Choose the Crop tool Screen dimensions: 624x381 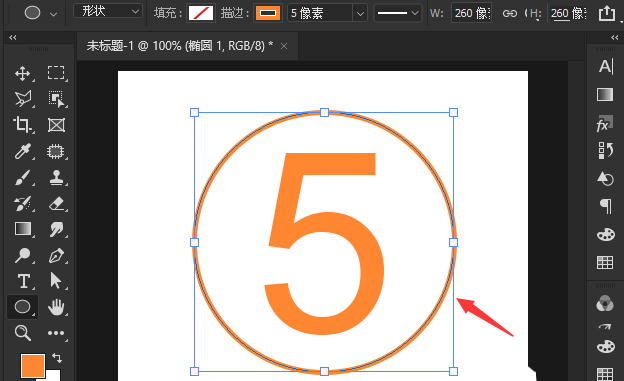click(22, 125)
